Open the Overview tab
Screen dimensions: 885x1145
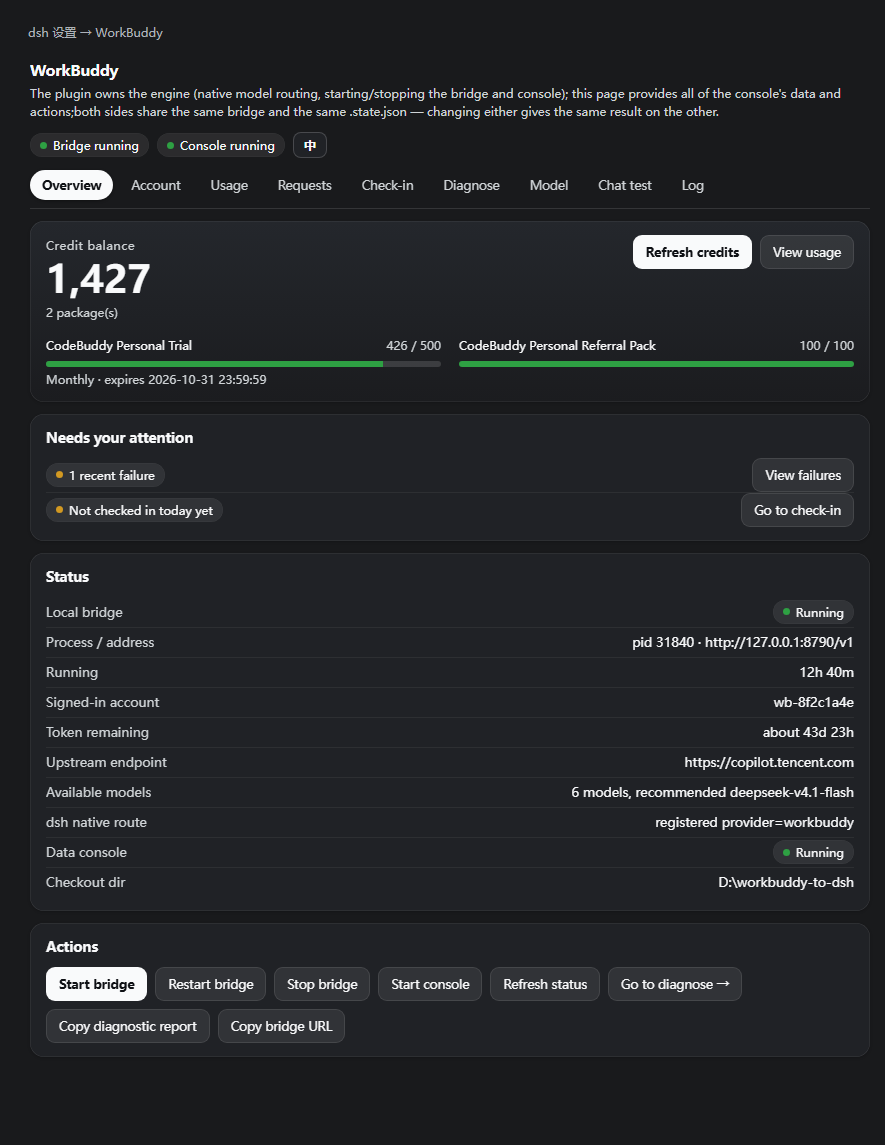point(72,185)
